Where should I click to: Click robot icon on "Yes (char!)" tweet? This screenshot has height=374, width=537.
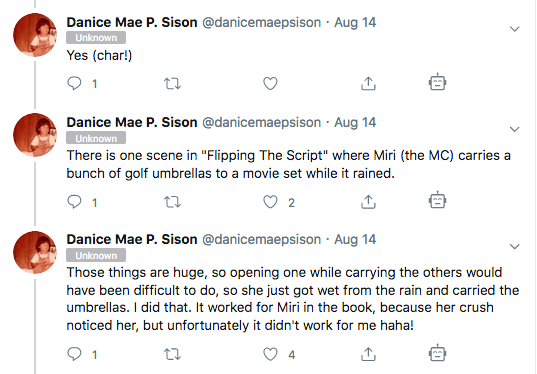[x=437, y=82]
